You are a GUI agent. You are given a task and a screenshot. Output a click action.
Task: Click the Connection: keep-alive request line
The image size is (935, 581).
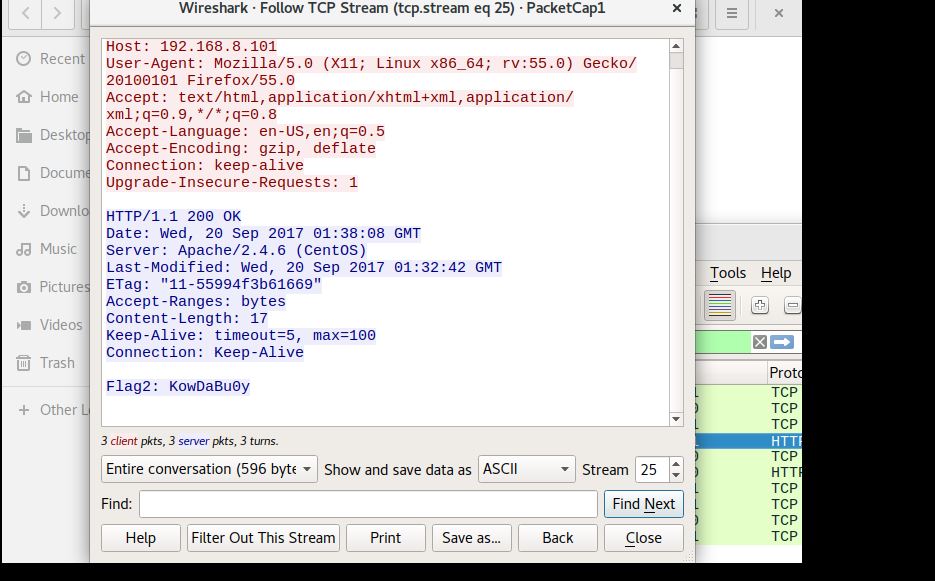click(x=205, y=165)
